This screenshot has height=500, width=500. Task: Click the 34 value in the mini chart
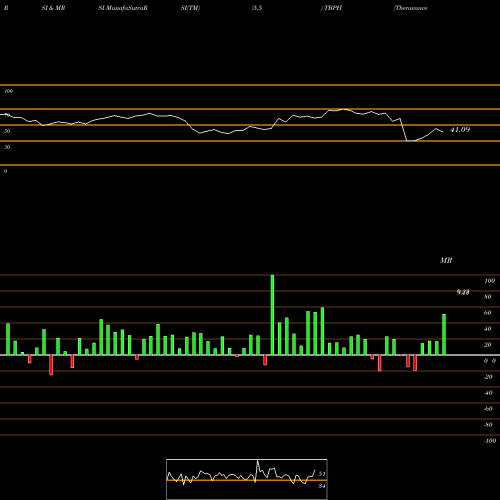point(322,486)
